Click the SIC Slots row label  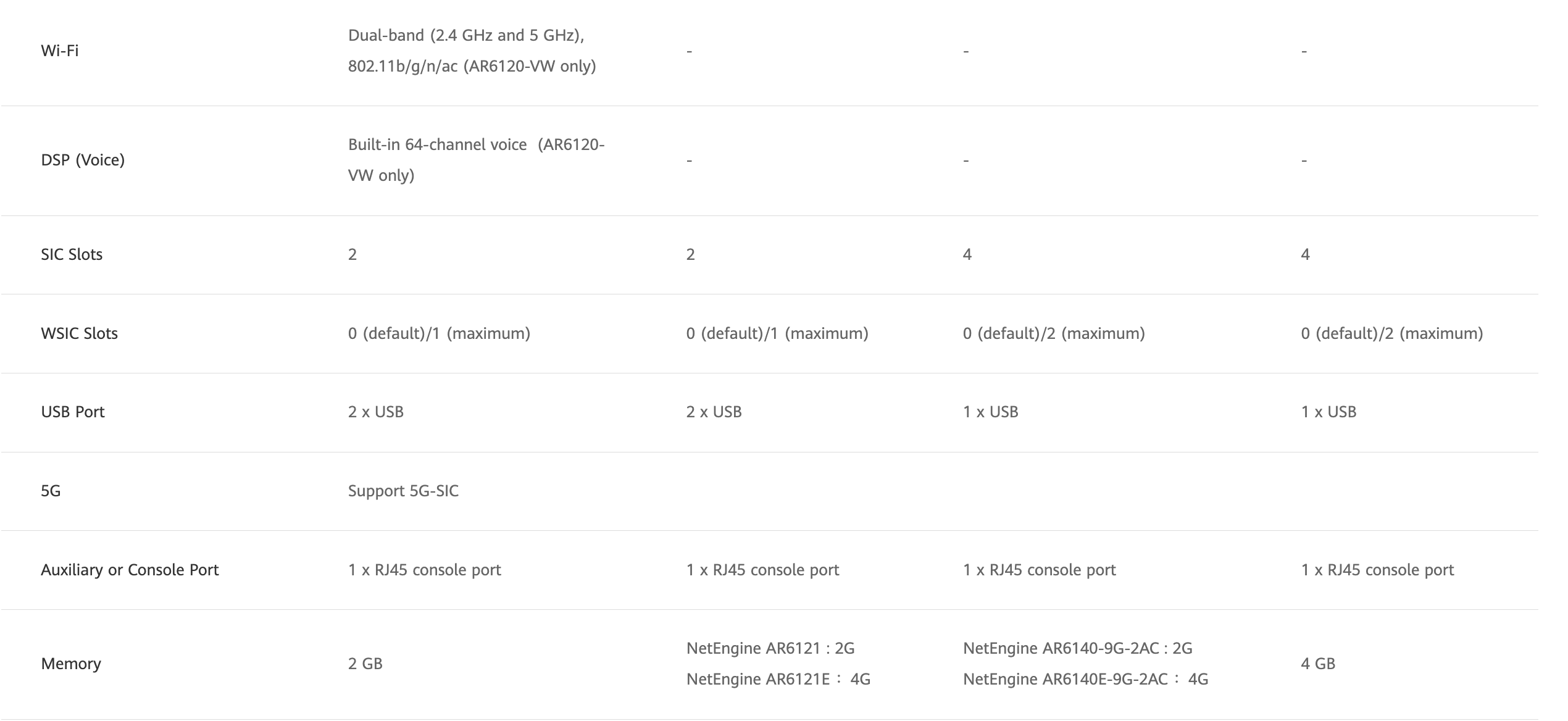click(x=72, y=254)
